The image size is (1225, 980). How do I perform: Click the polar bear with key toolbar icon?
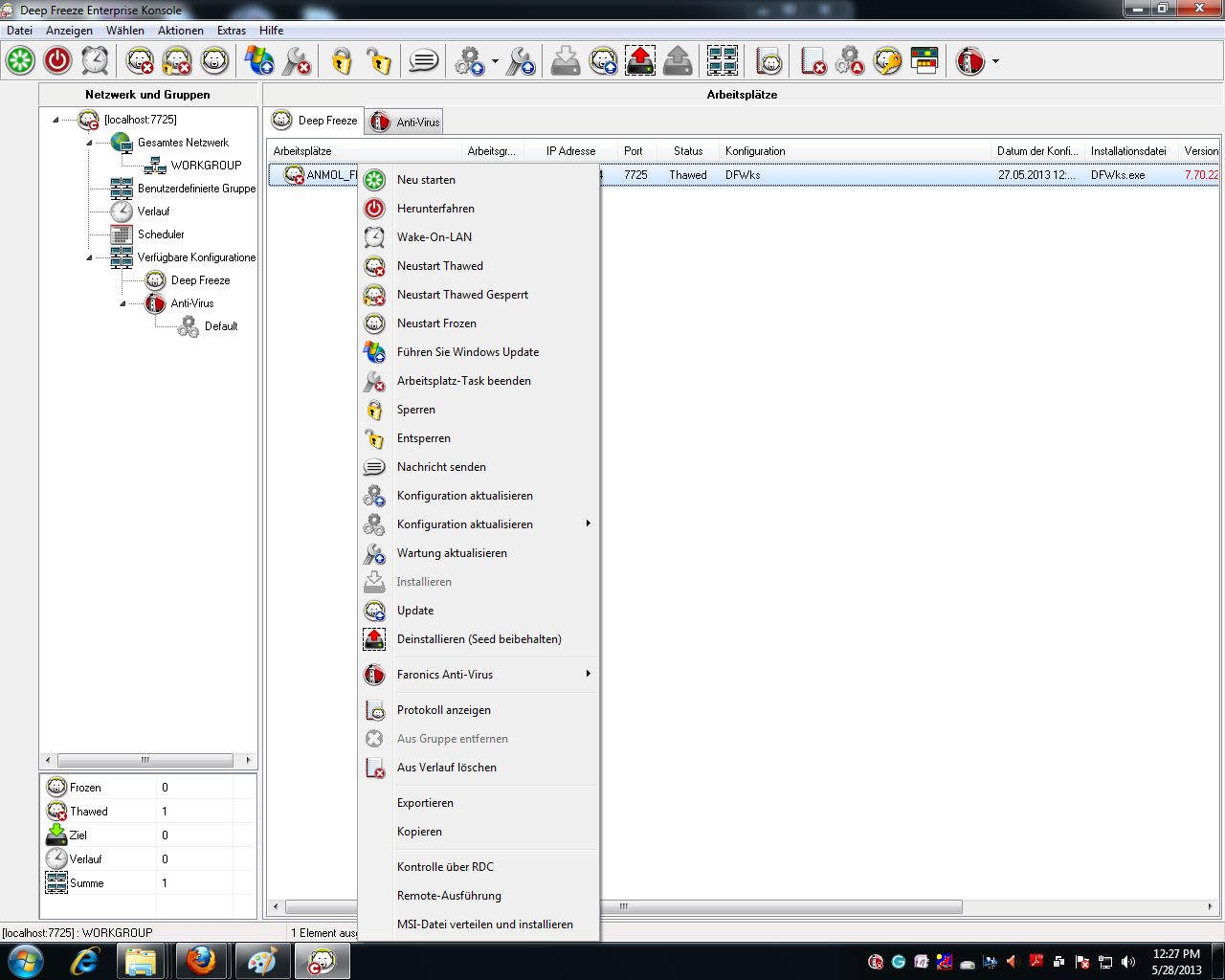coord(887,61)
